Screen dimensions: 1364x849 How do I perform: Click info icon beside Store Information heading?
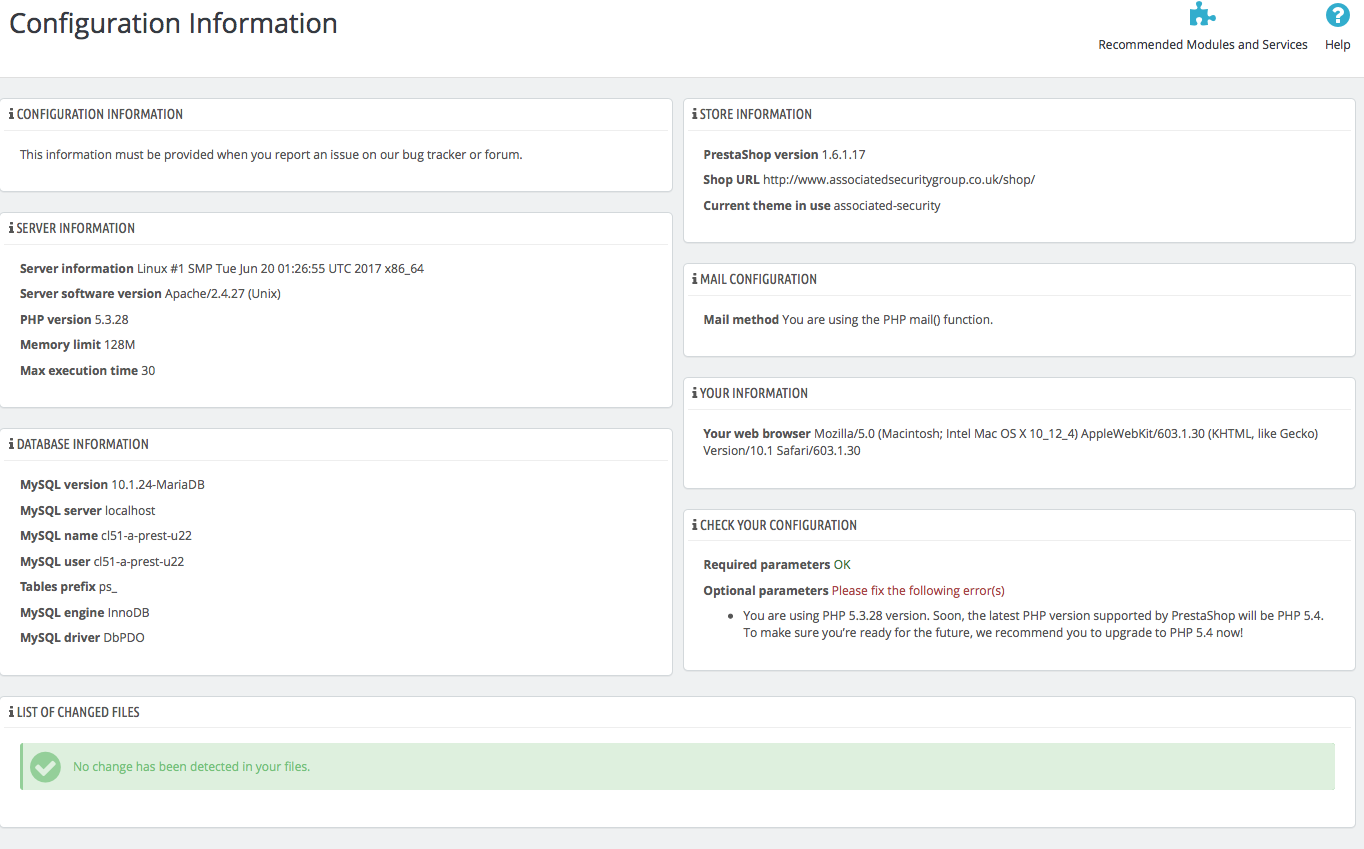tap(695, 114)
